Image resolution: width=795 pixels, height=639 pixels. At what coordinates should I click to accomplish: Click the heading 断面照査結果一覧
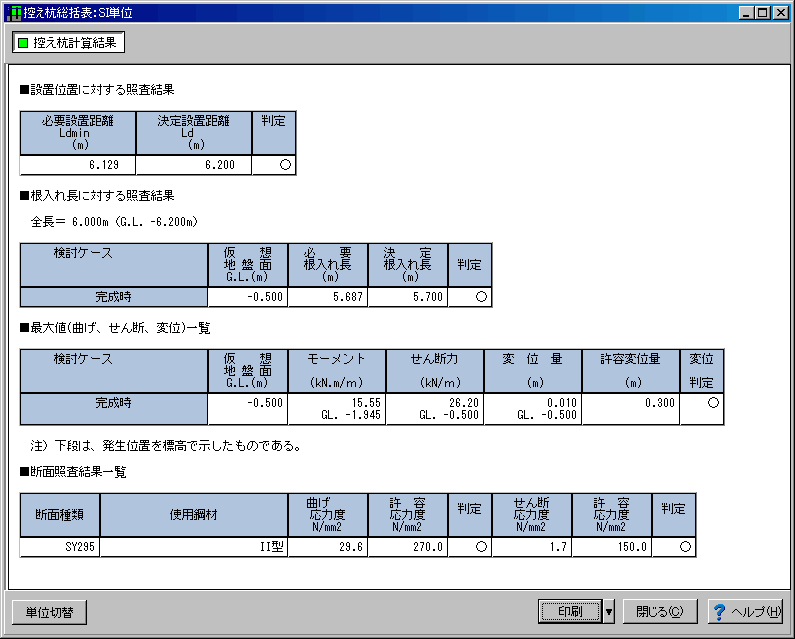point(73,472)
